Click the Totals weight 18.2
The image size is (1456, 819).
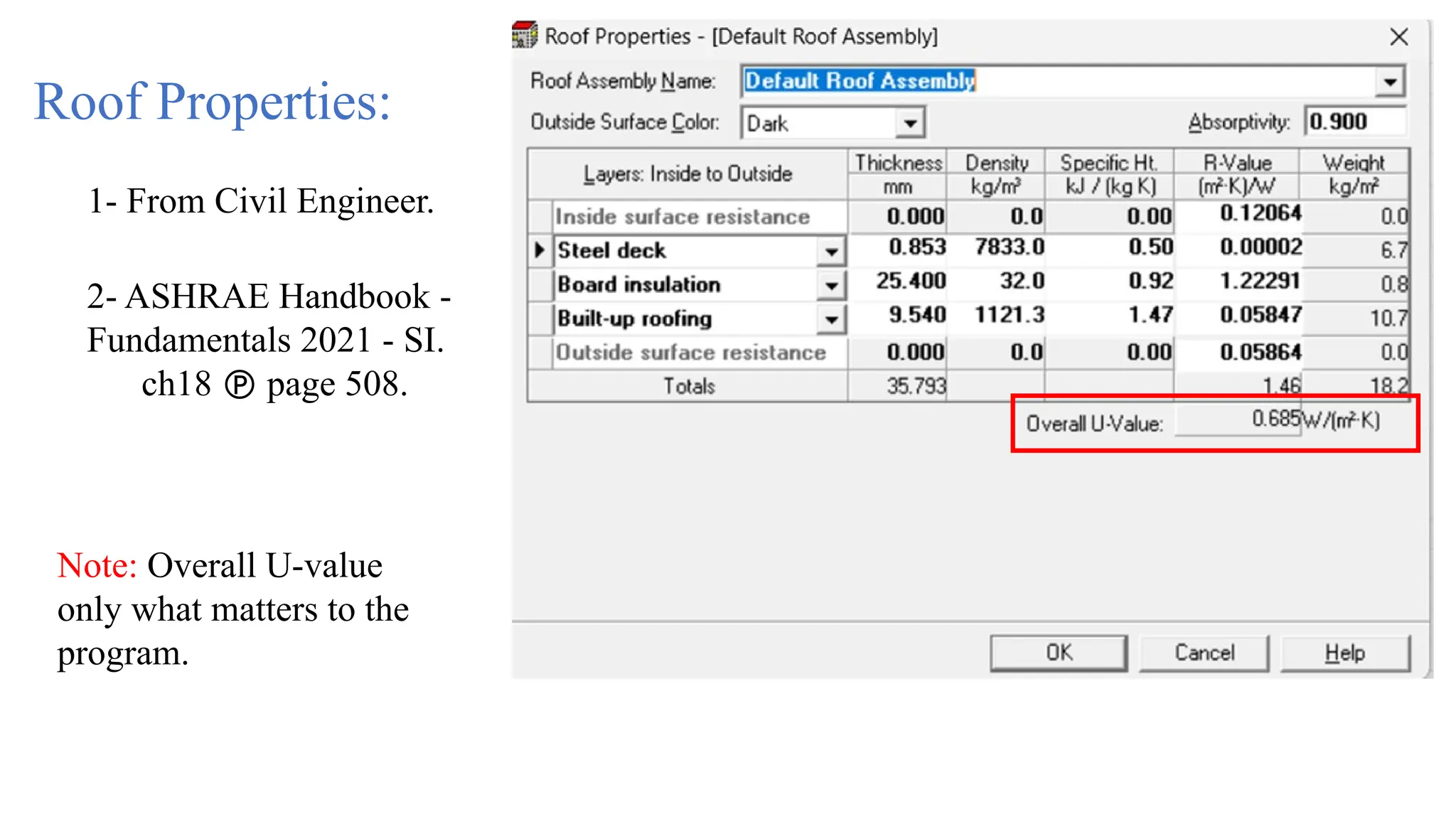tap(1355, 386)
